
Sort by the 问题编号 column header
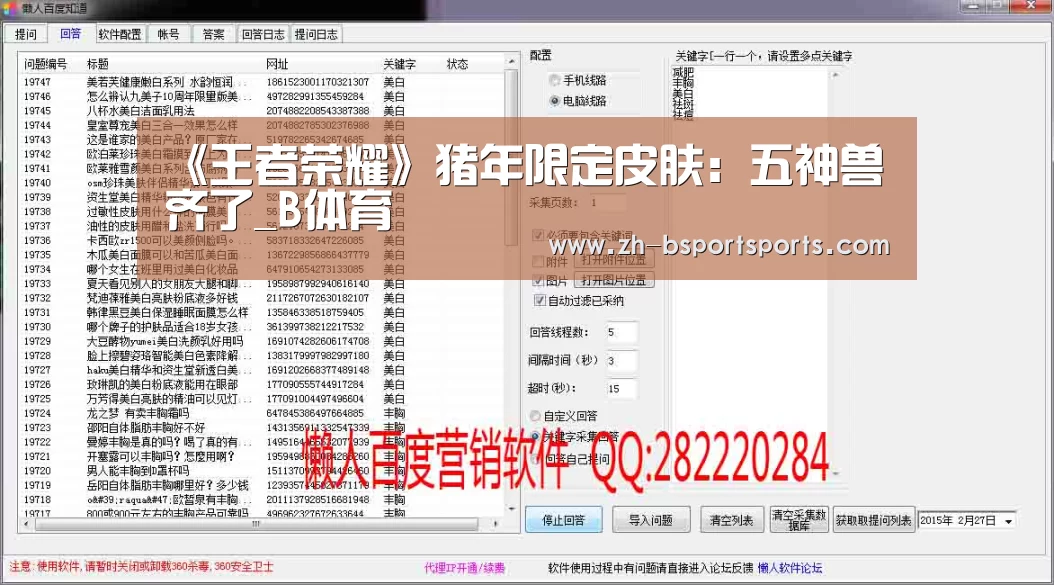46,64
